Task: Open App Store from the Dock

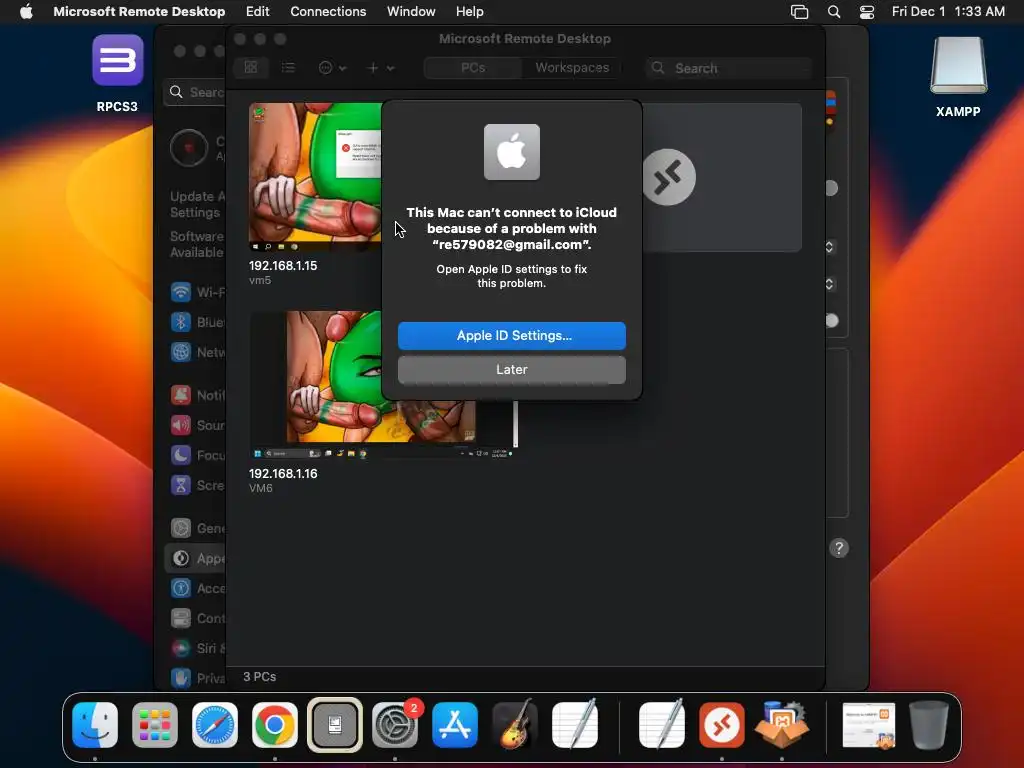Action: 455,725
